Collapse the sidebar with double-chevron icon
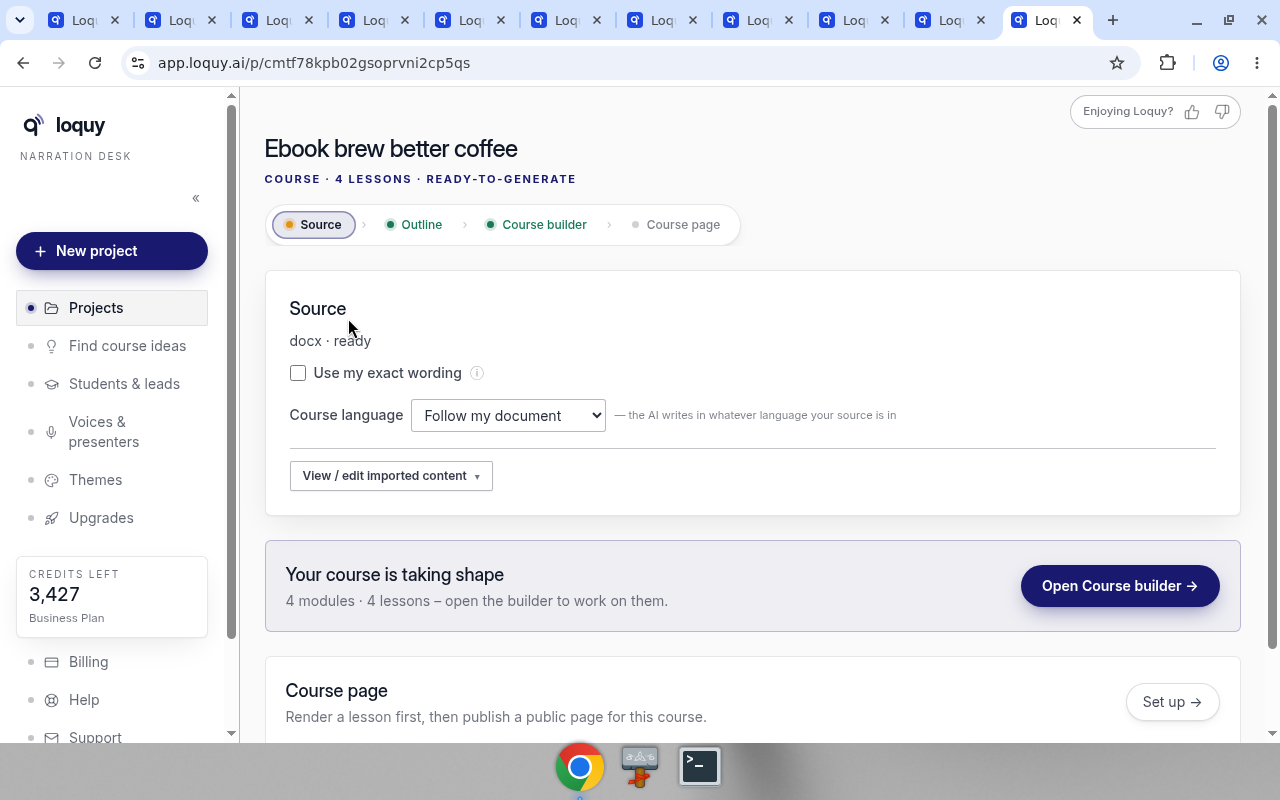The width and height of the screenshot is (1280, 800). point(196,198)
